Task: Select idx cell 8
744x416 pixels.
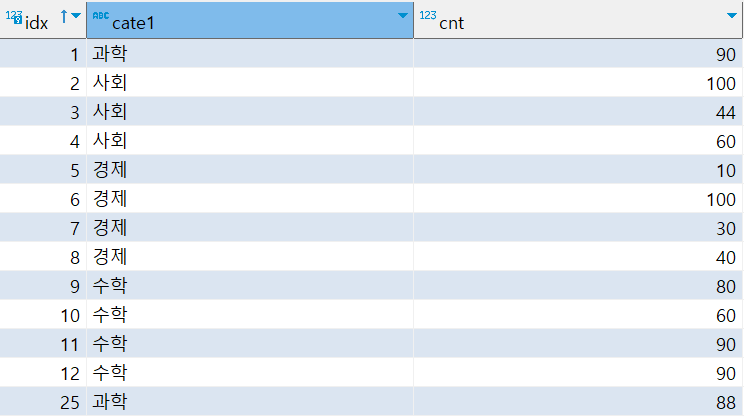Action: point(43,257)
